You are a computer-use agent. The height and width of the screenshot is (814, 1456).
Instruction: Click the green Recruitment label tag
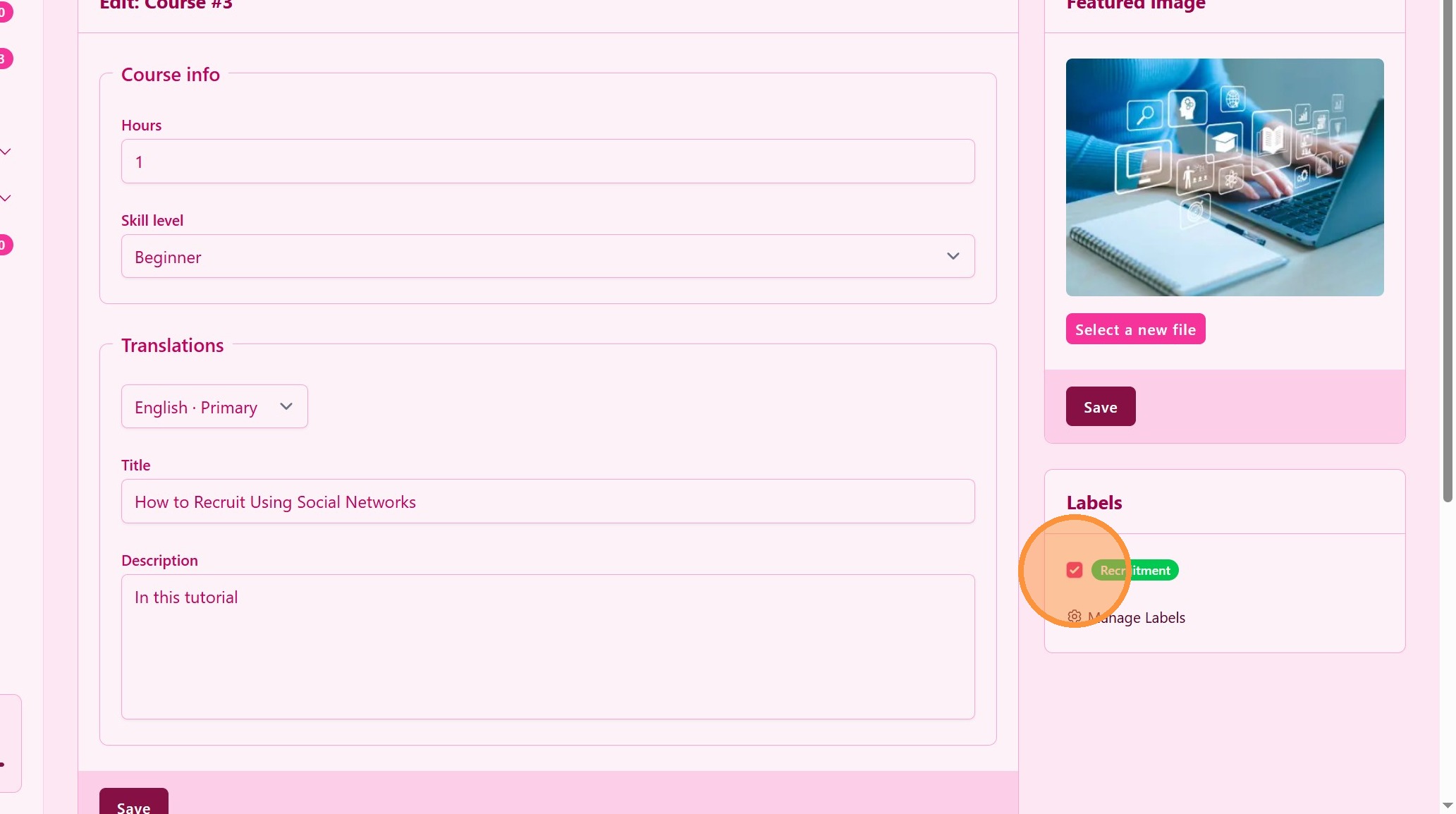(1135, 570)
